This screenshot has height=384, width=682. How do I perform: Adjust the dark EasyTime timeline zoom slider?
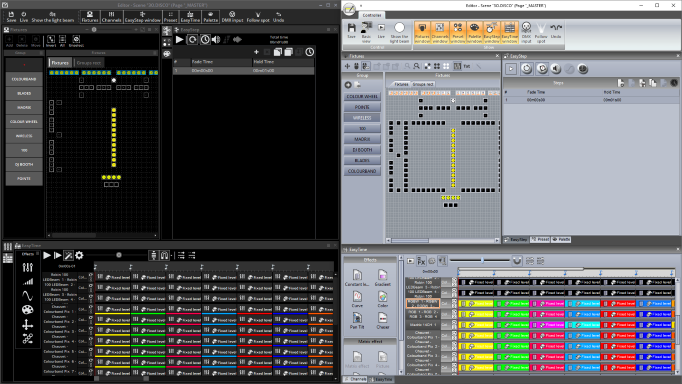click(x=119, y=255)
